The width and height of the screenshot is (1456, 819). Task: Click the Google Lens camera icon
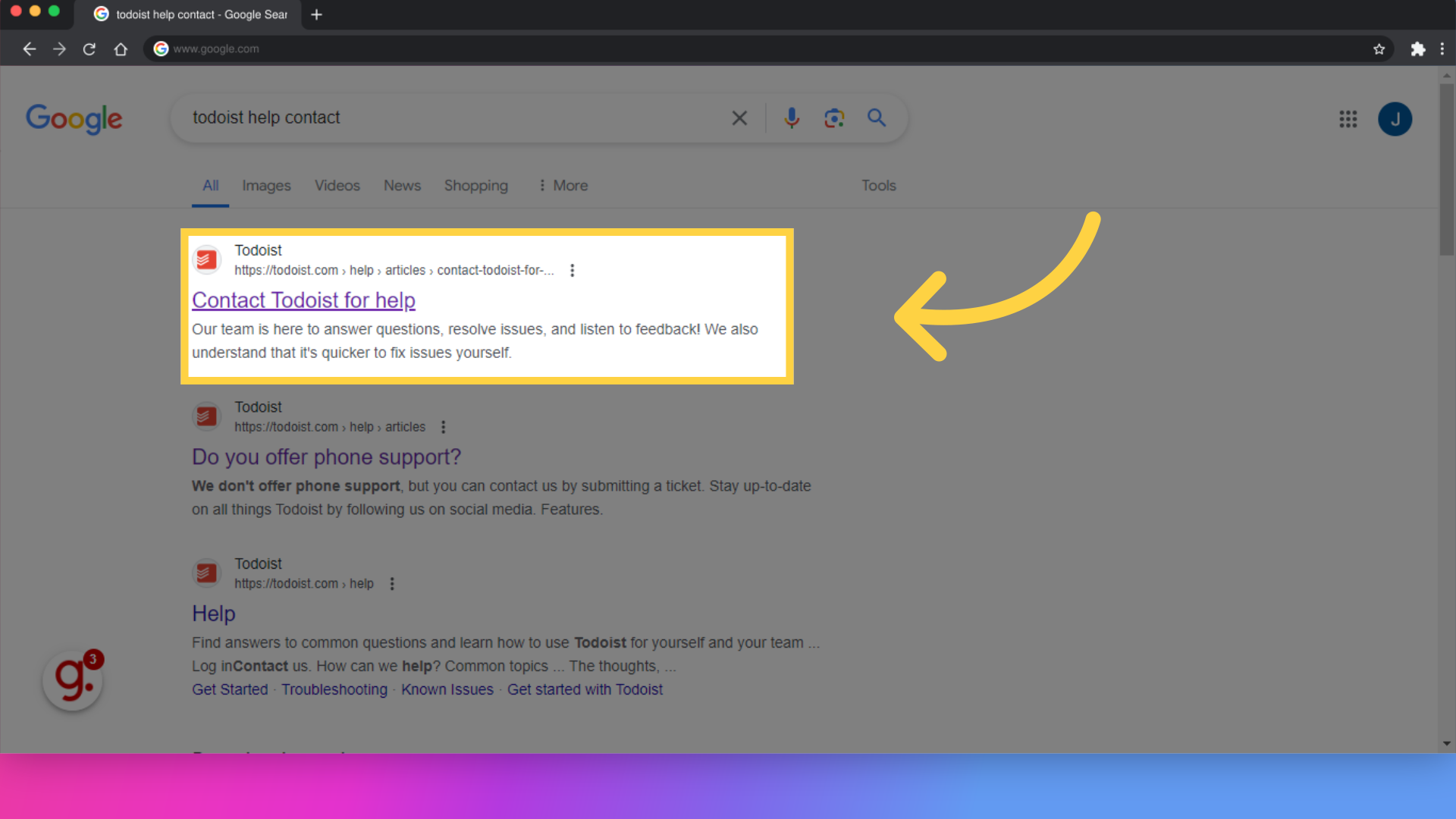[x=834, y=118]
